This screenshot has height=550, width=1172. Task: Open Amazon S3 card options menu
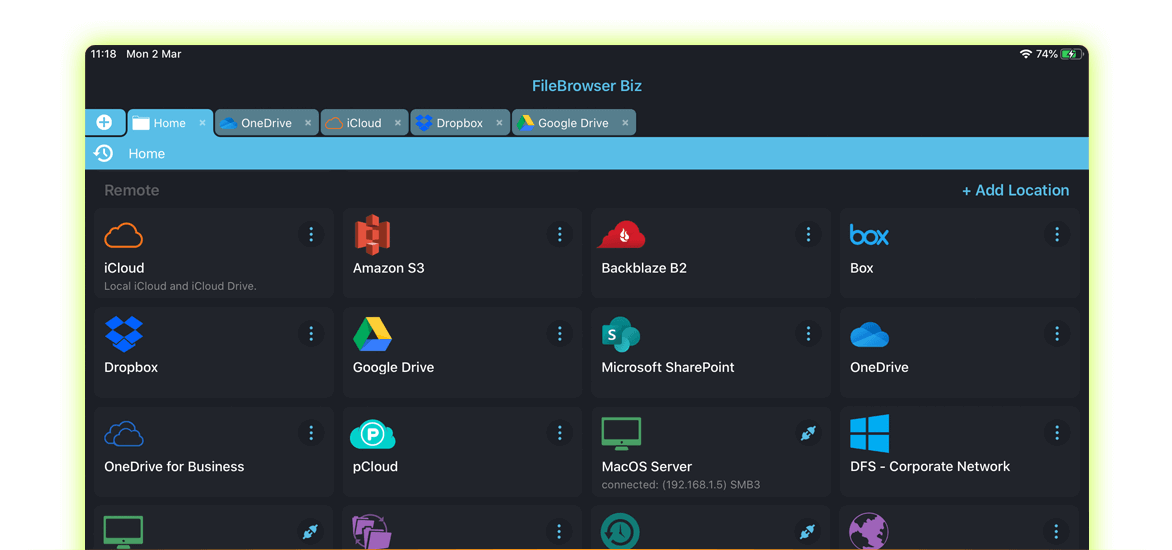pyautogui.click(x=559, y=235)
